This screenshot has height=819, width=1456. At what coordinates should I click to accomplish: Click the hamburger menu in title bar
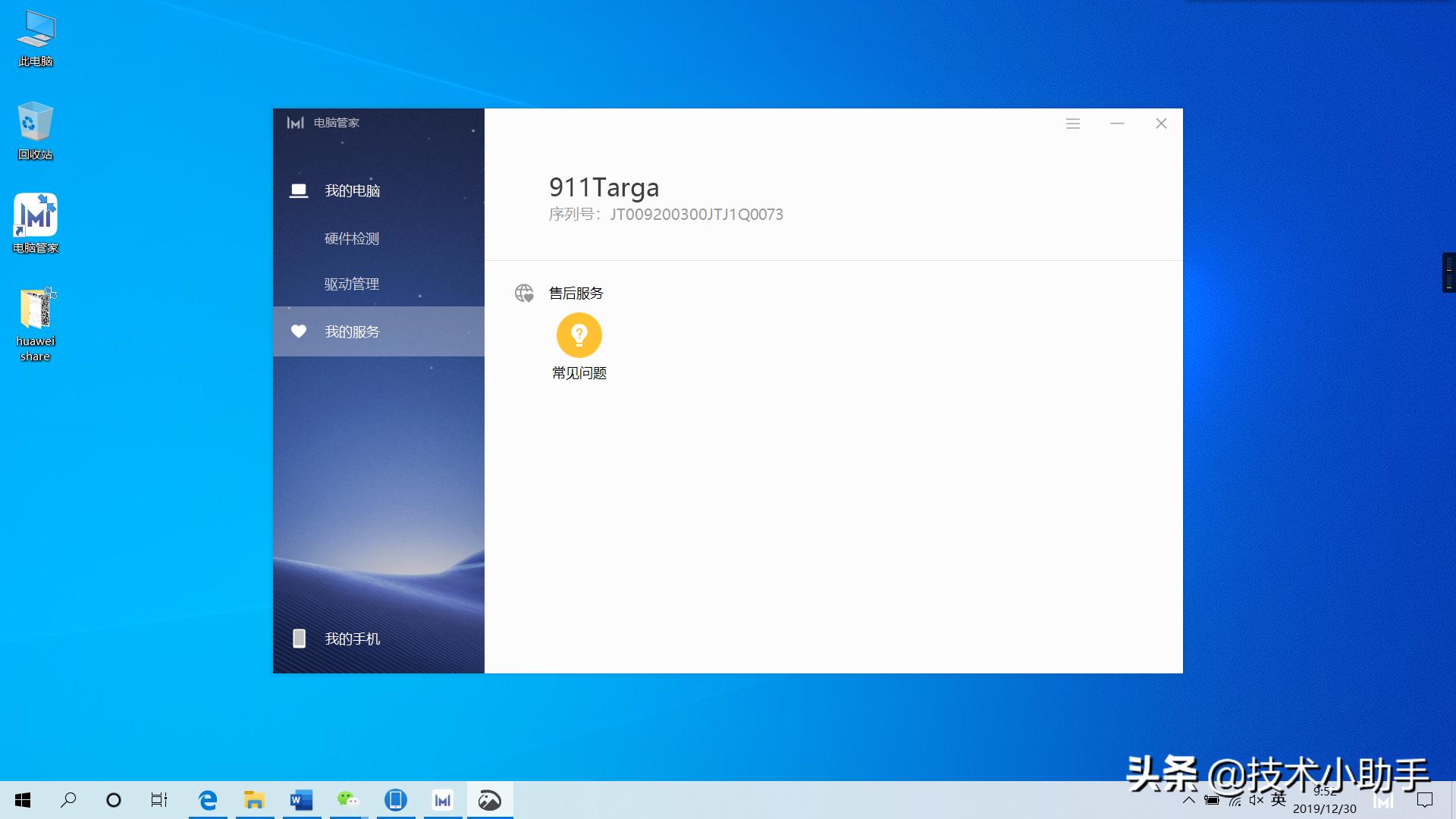tap(1072, 124)
